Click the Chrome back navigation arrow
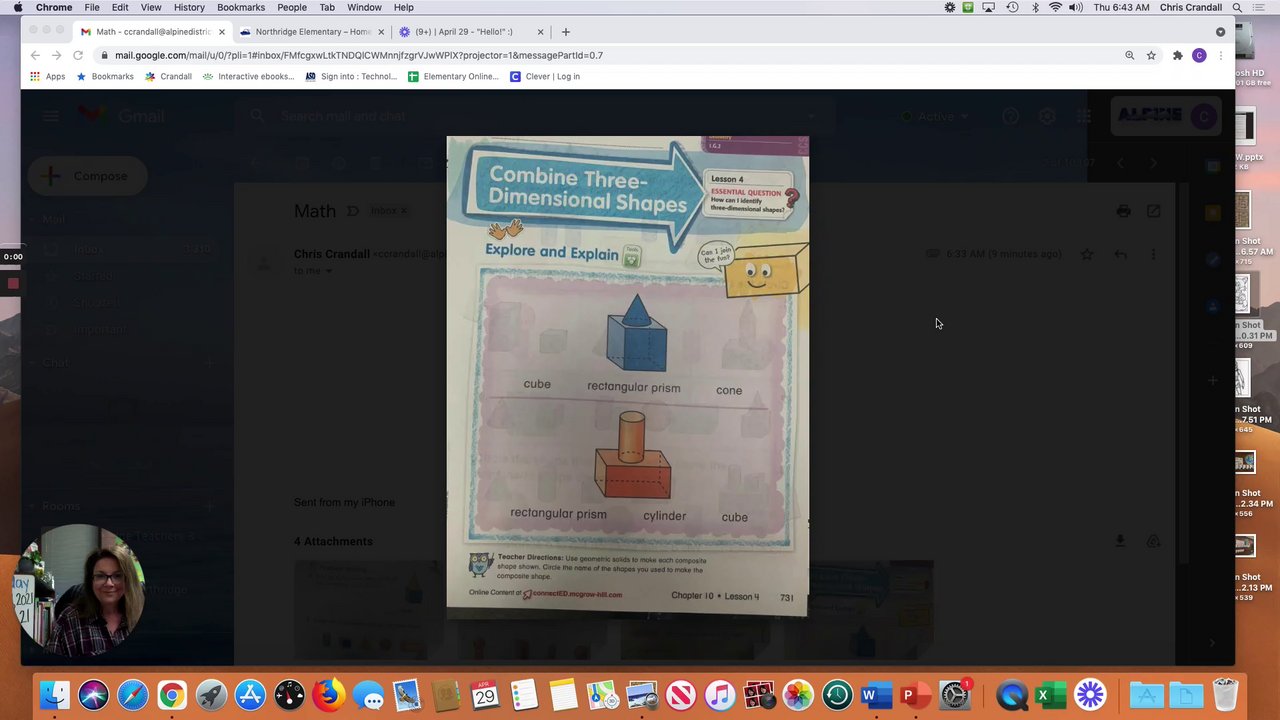The image size is (1280, 720). pos(35,55)
